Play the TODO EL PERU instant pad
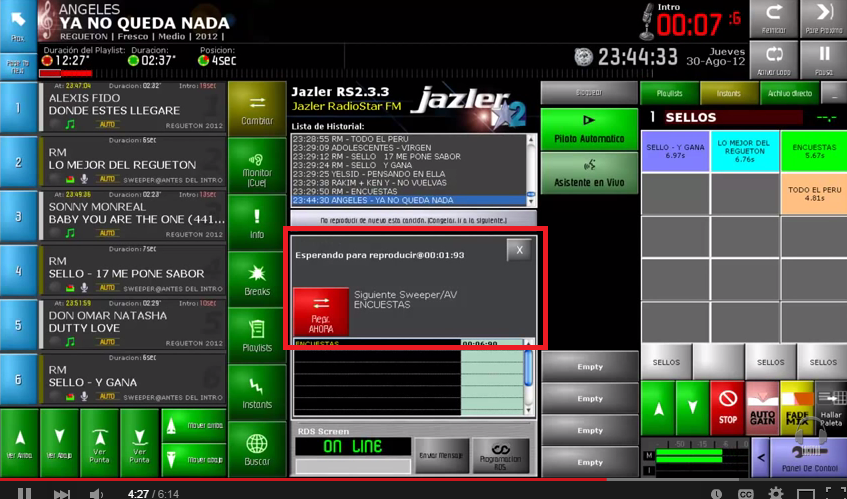The image size is (847, 499). point(814,194)
